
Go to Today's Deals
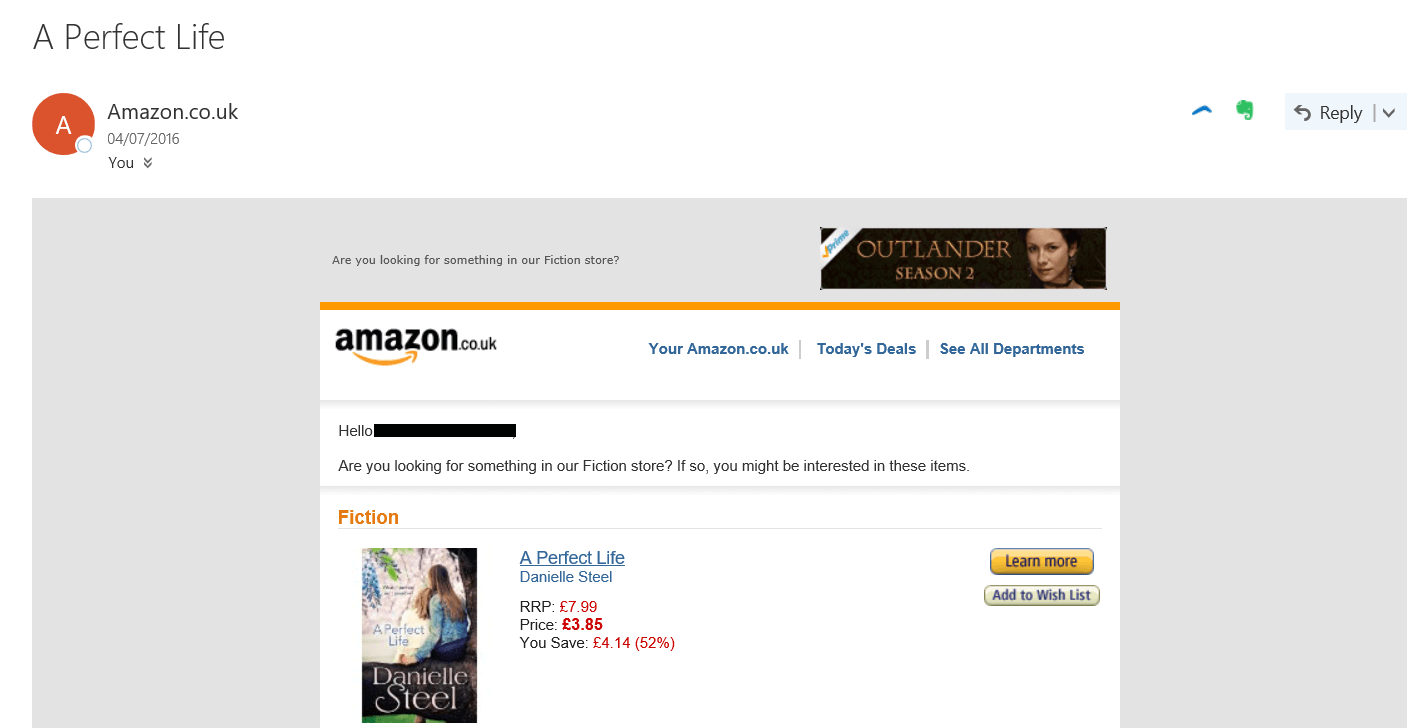[866, 349]
